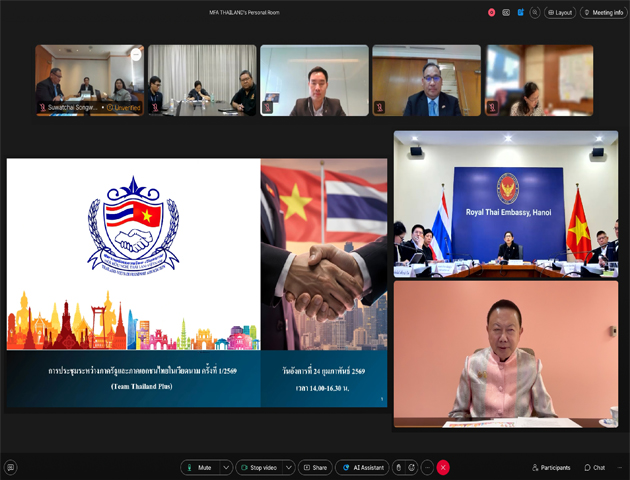Open the more options ellipsis menu

(x=427, y=467)
